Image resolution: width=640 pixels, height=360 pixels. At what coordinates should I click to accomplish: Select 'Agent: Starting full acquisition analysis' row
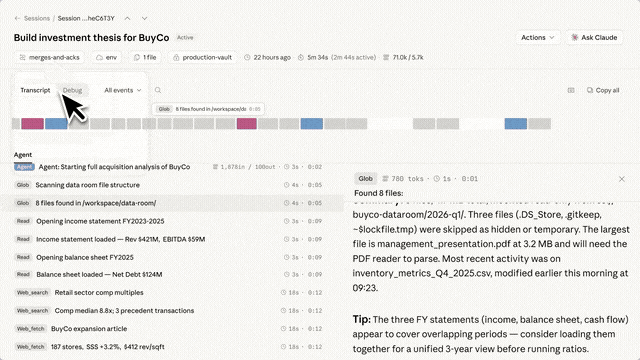(171, 167)
